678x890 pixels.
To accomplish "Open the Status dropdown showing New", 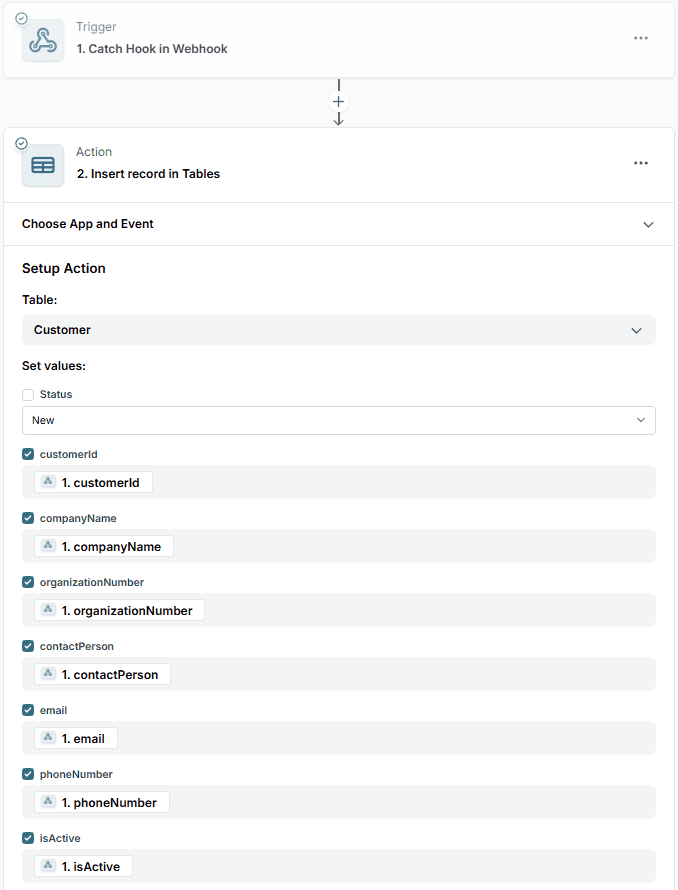I will click(x=338, y=421).
